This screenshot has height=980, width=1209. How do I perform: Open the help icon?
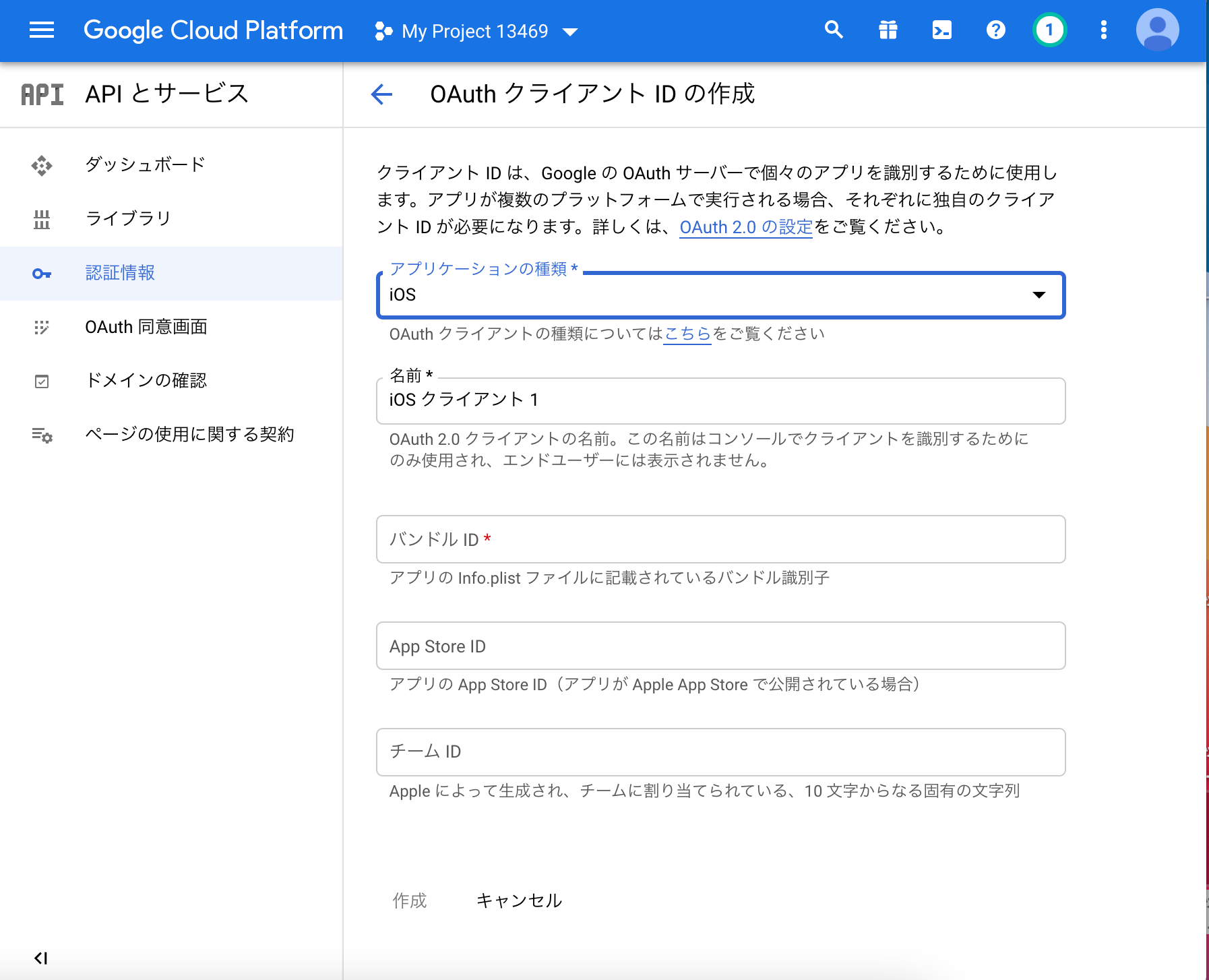pos(996,30)
